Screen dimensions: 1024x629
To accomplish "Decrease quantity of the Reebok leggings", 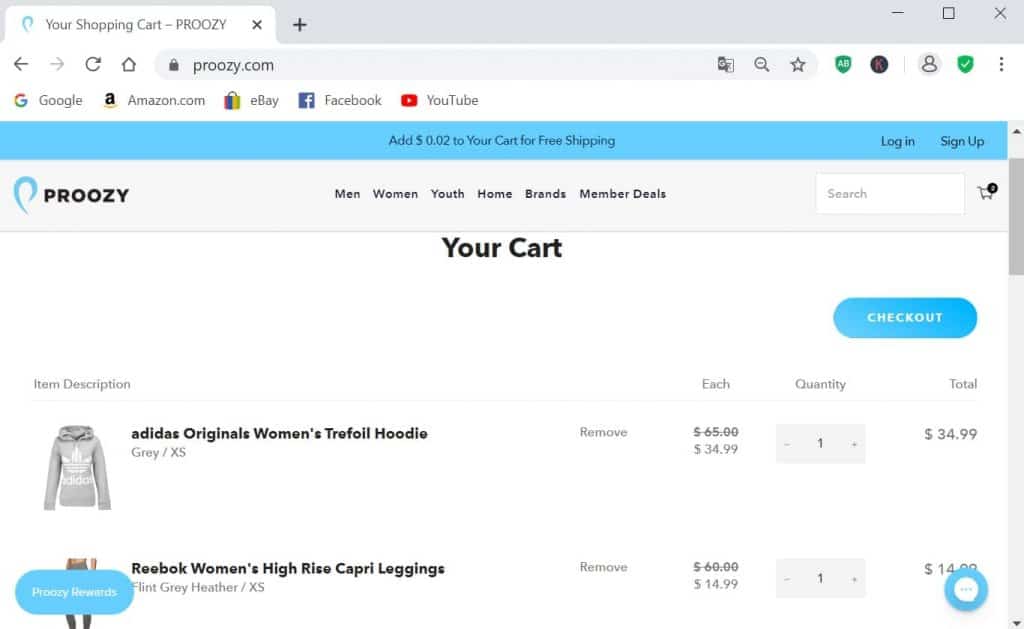I will click(787, 579).
